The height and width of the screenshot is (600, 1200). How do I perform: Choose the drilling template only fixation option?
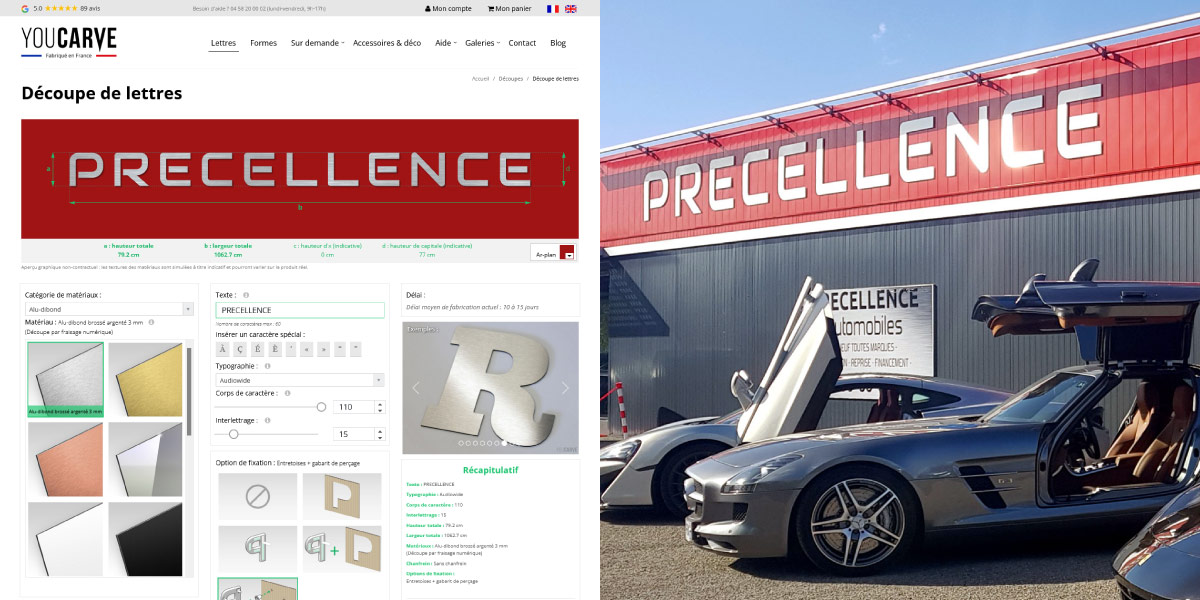coord(341,497)
